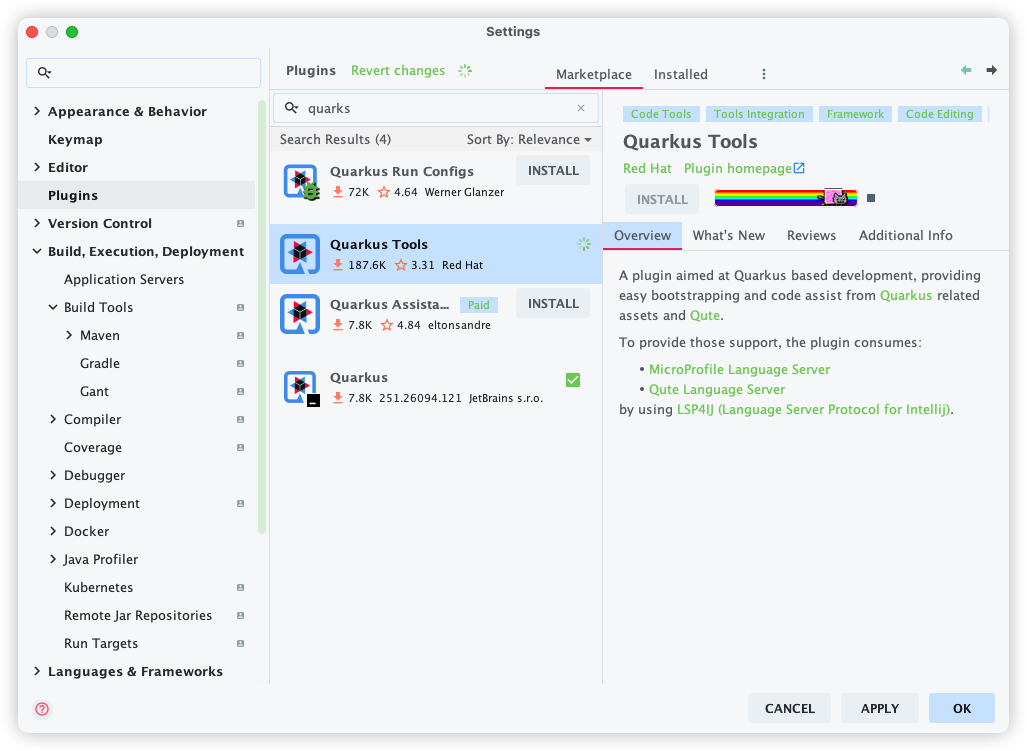Collapse the Build Tools node
This screenshot has width=1027, height=751.
point(53,307)
